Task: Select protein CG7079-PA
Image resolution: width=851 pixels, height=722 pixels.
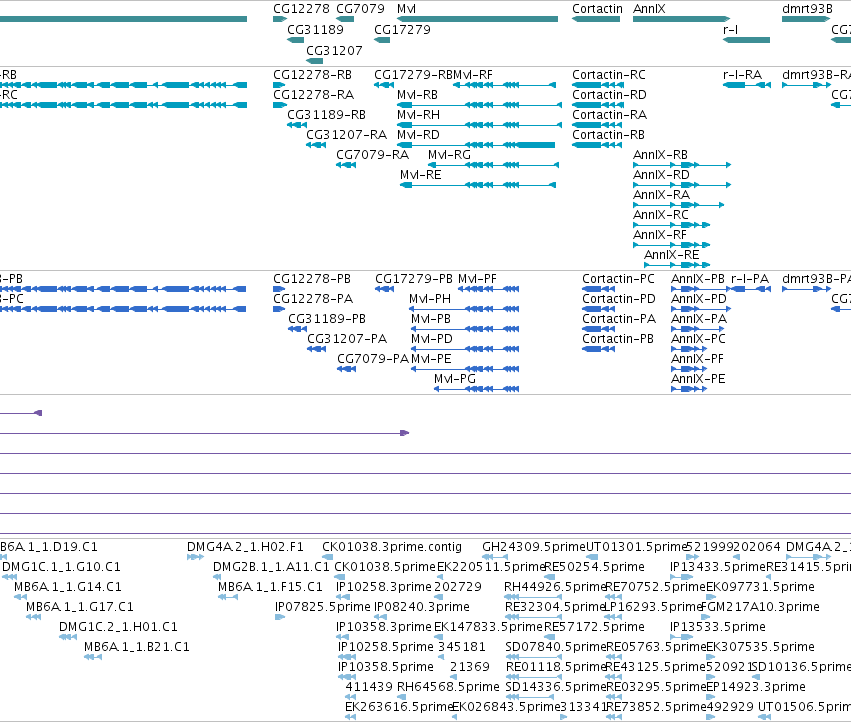Action: [x=373, y=359]
